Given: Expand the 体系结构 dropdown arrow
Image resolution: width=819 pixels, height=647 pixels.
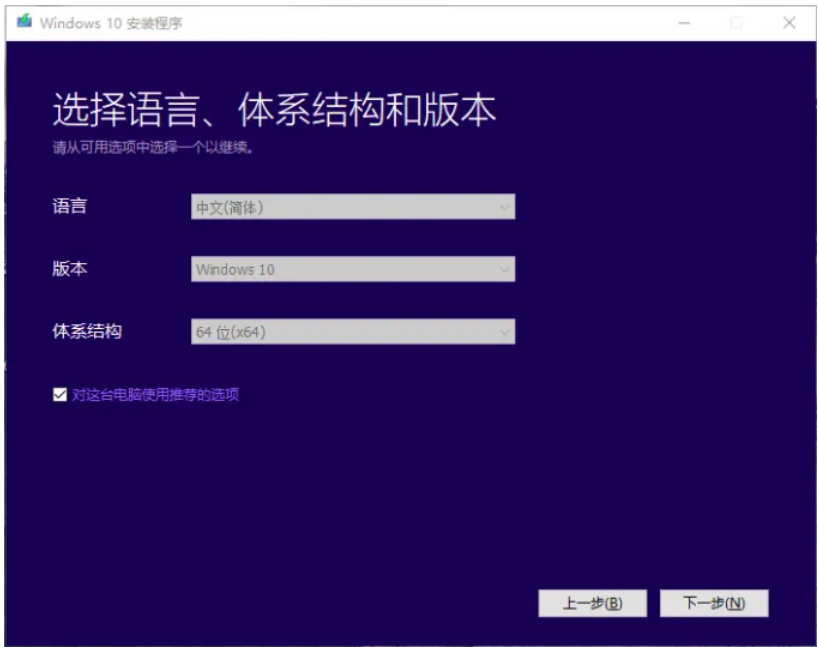Looking at the screenshot, I should pos(504,332).
